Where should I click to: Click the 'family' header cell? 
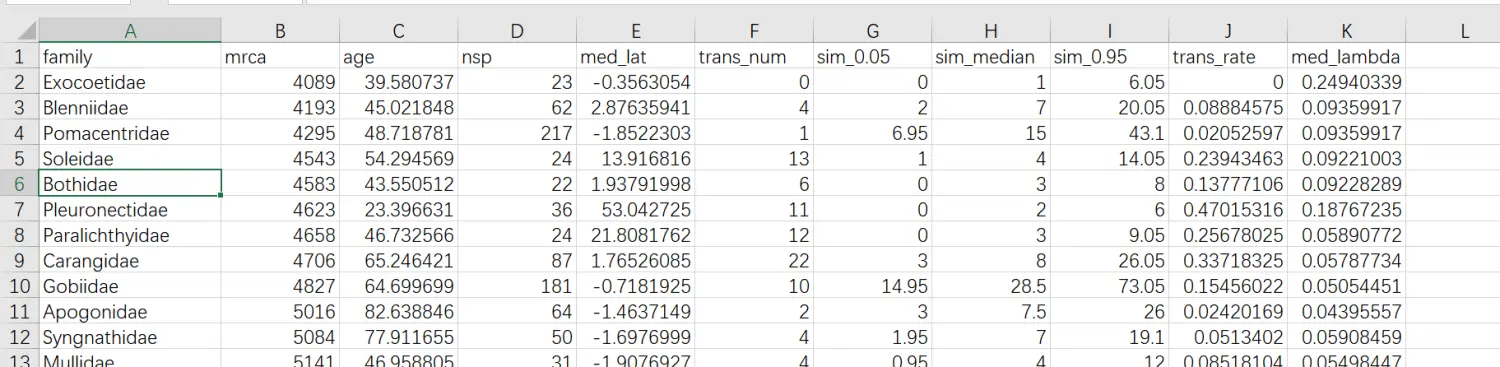(x=130, y=57)
